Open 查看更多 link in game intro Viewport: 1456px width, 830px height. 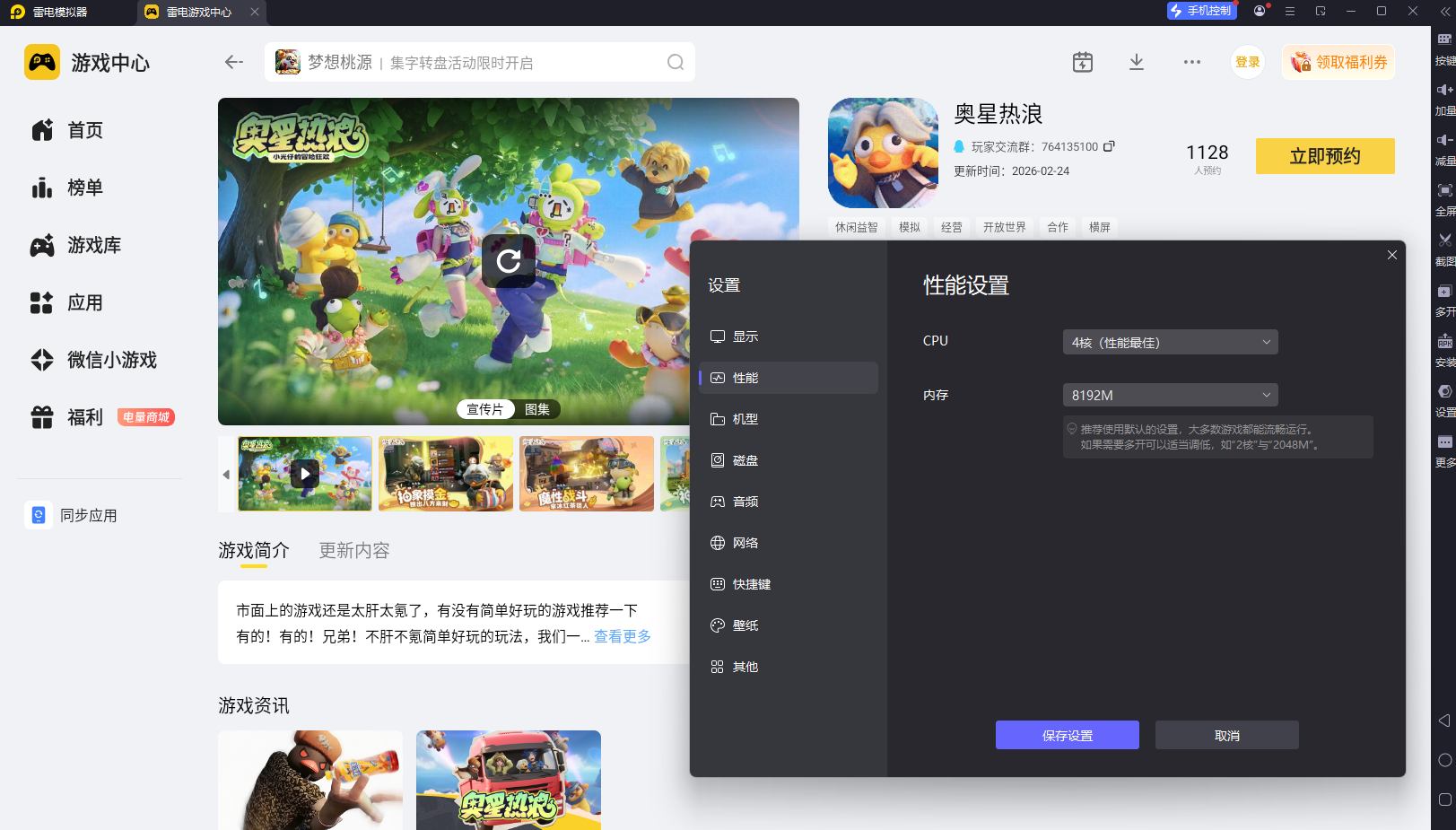[623, 636]
